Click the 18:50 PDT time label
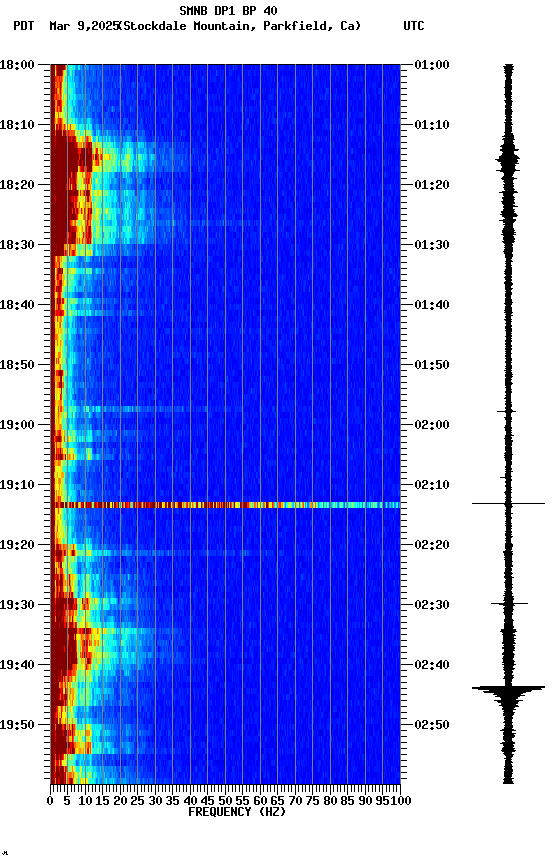 (17, 365)
